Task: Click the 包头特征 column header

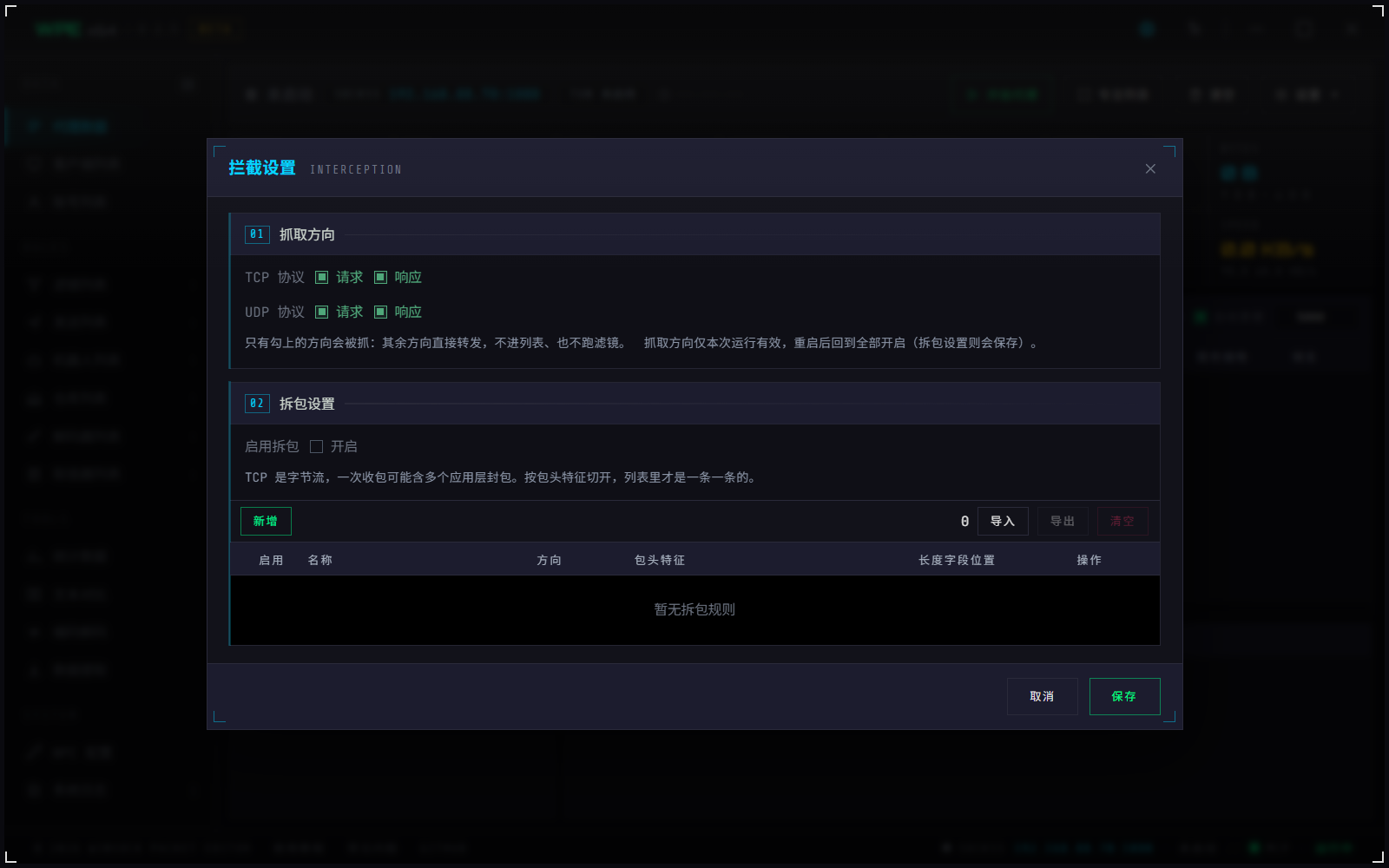Action: pyautogui.click(x=660, y=561)
